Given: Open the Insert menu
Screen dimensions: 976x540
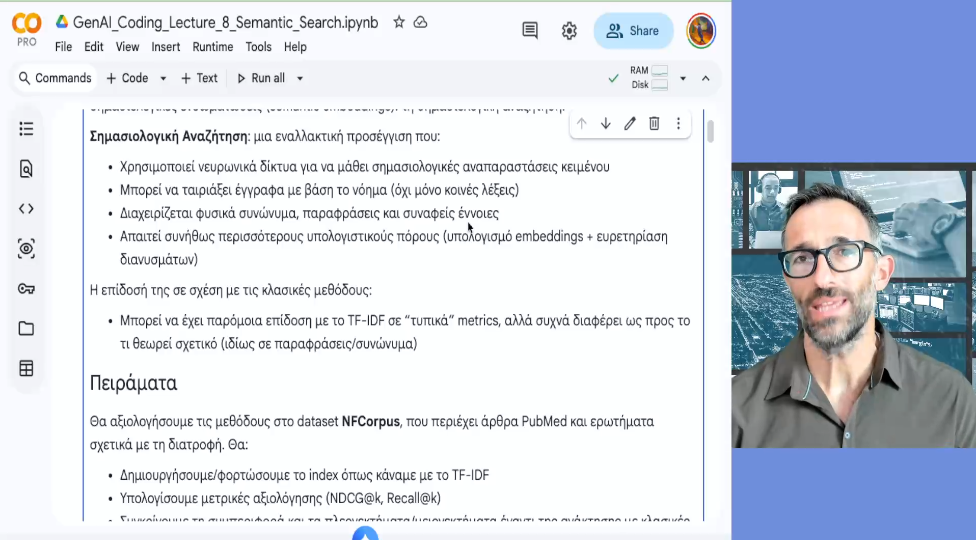Looking at the screenshot, I should click(166, 47).
